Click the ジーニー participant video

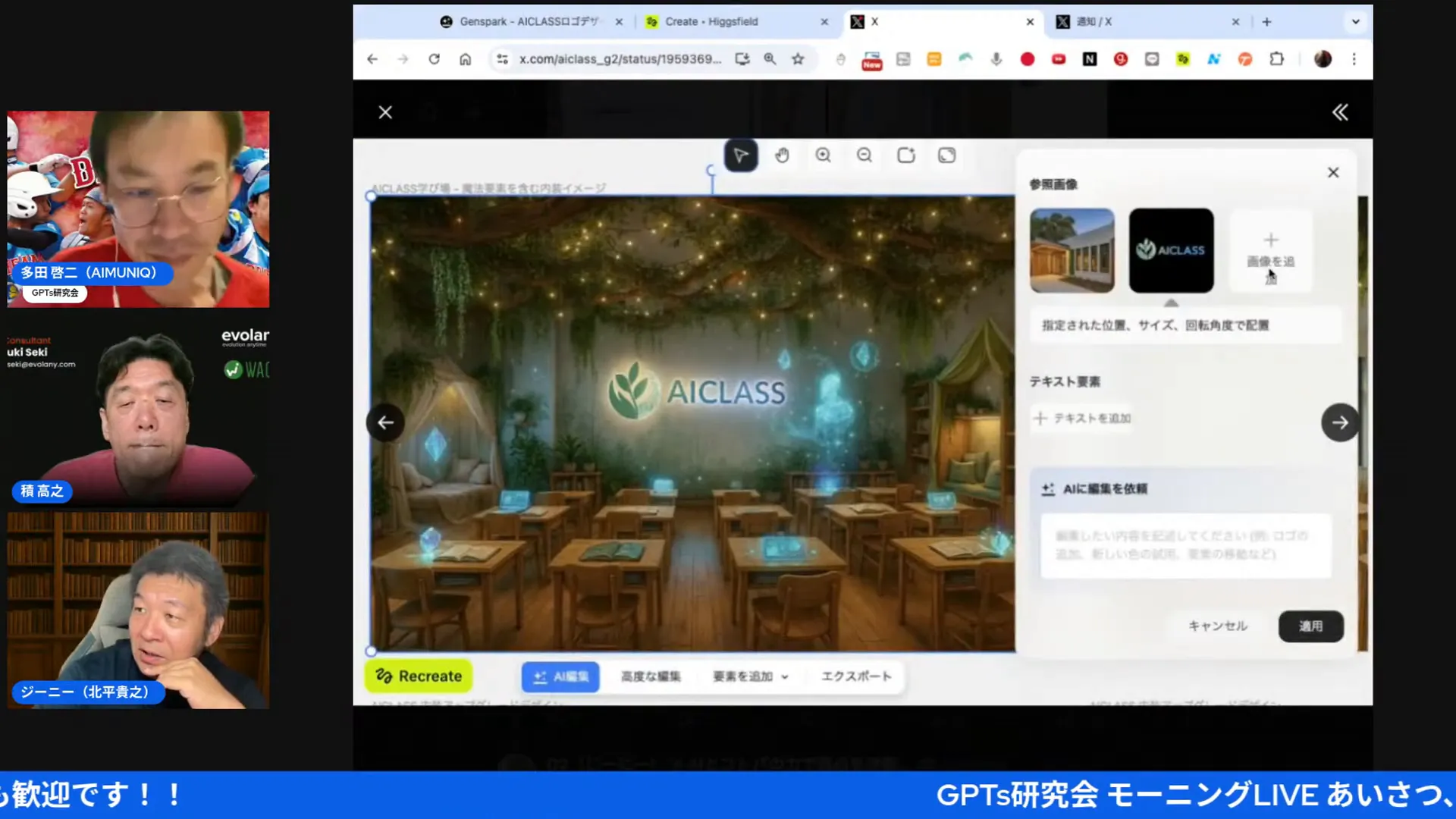(x=138, y=610)
